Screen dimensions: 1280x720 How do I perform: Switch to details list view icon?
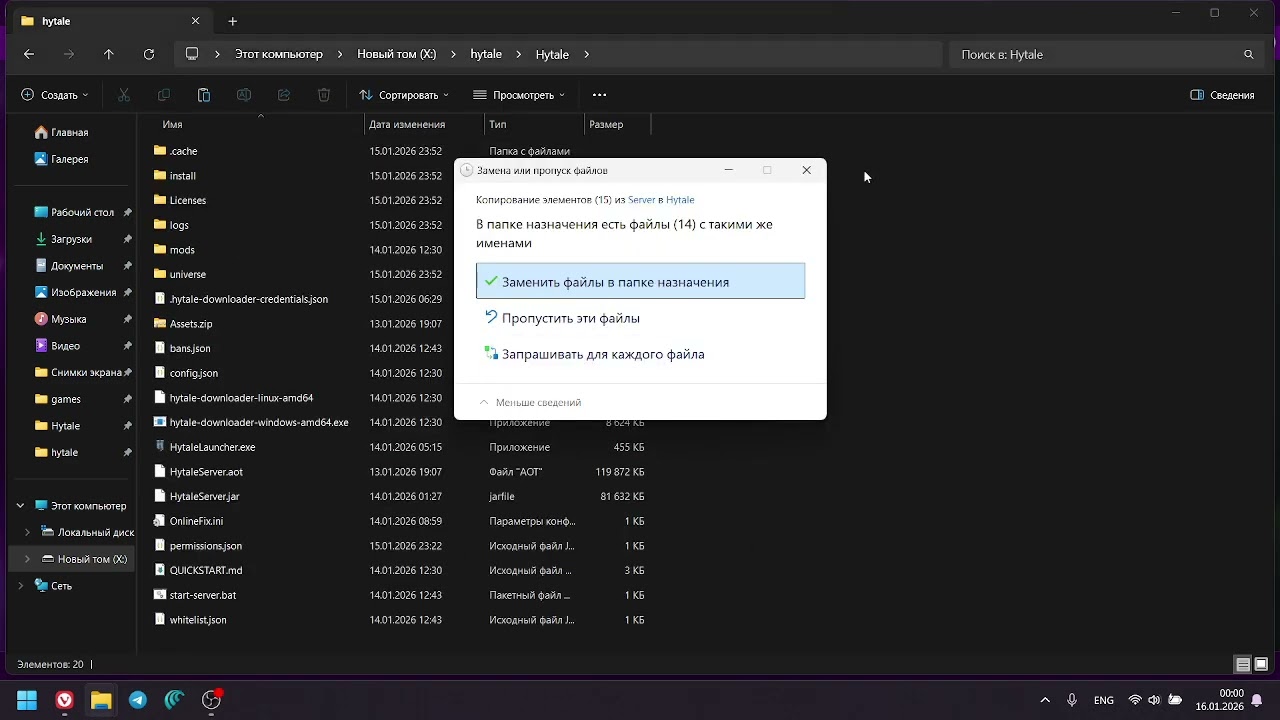(1243, 665)
